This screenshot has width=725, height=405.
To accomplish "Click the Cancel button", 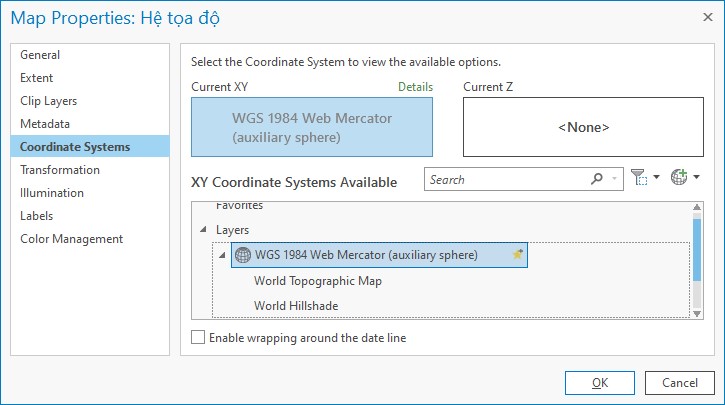I will [680, 383].
